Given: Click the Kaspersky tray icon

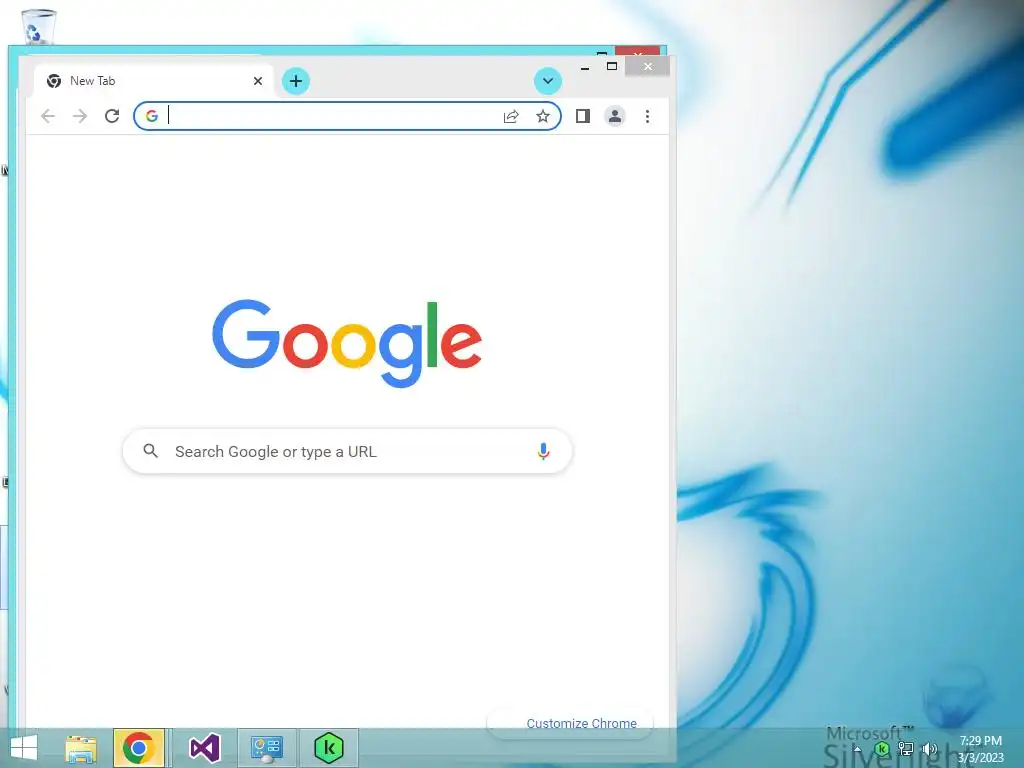Looking at the screenshot, I should (x=882, y=749).
